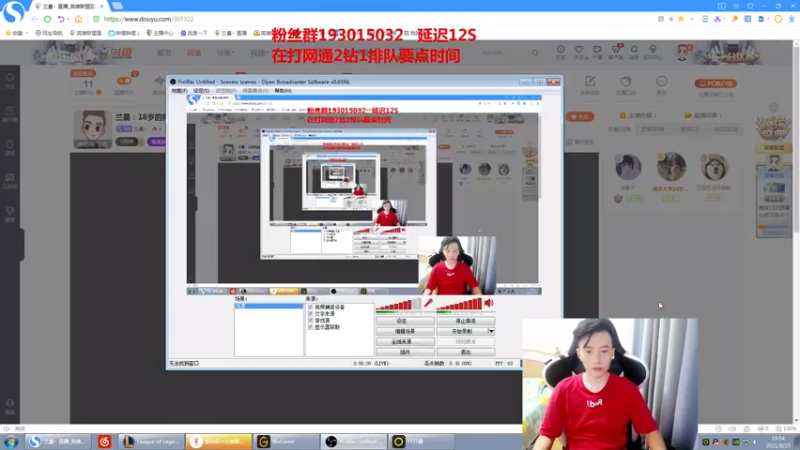The height and width of the screenshot is (450, 800).
Task: Click the 设定 button in OBS
Action: click(405, 321)
